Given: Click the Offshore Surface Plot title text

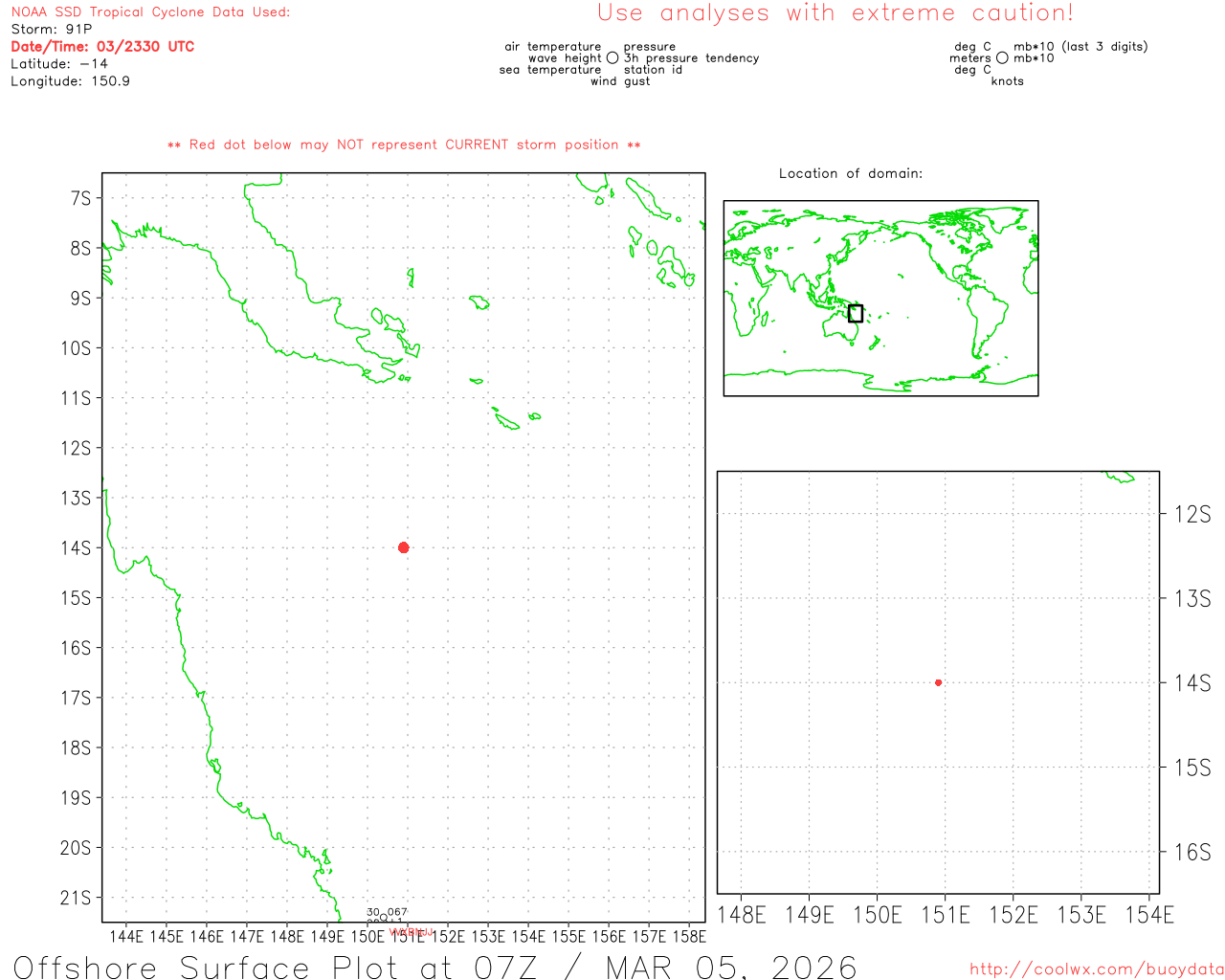Looking at the screenshot, I should click(434, 967).
